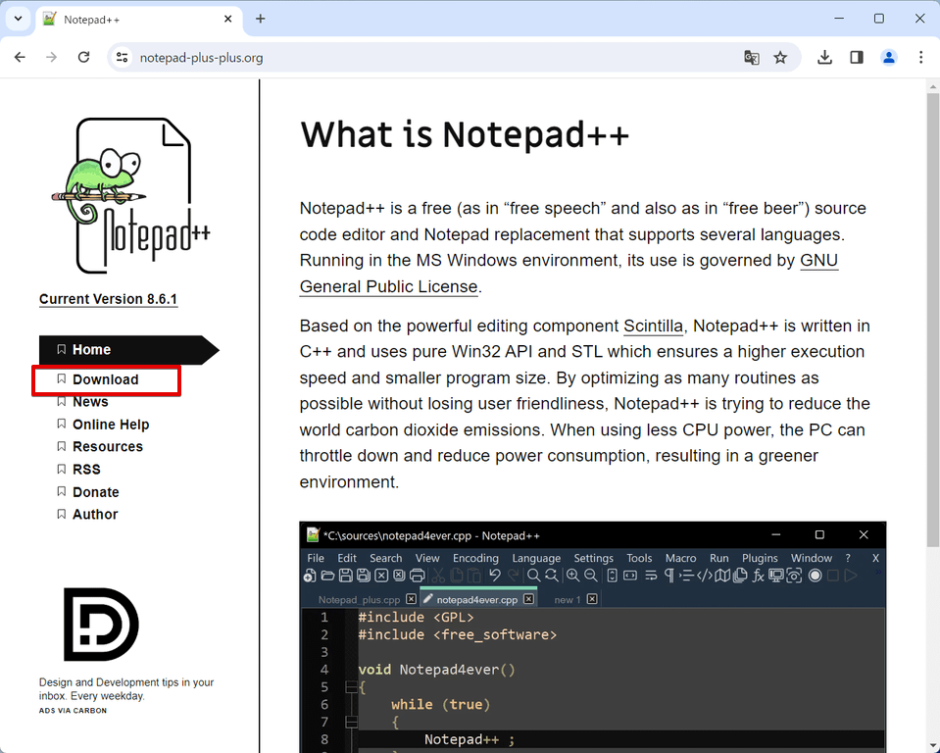Select Home in the sidebar menu
The image size is (940, 753).
129,350
